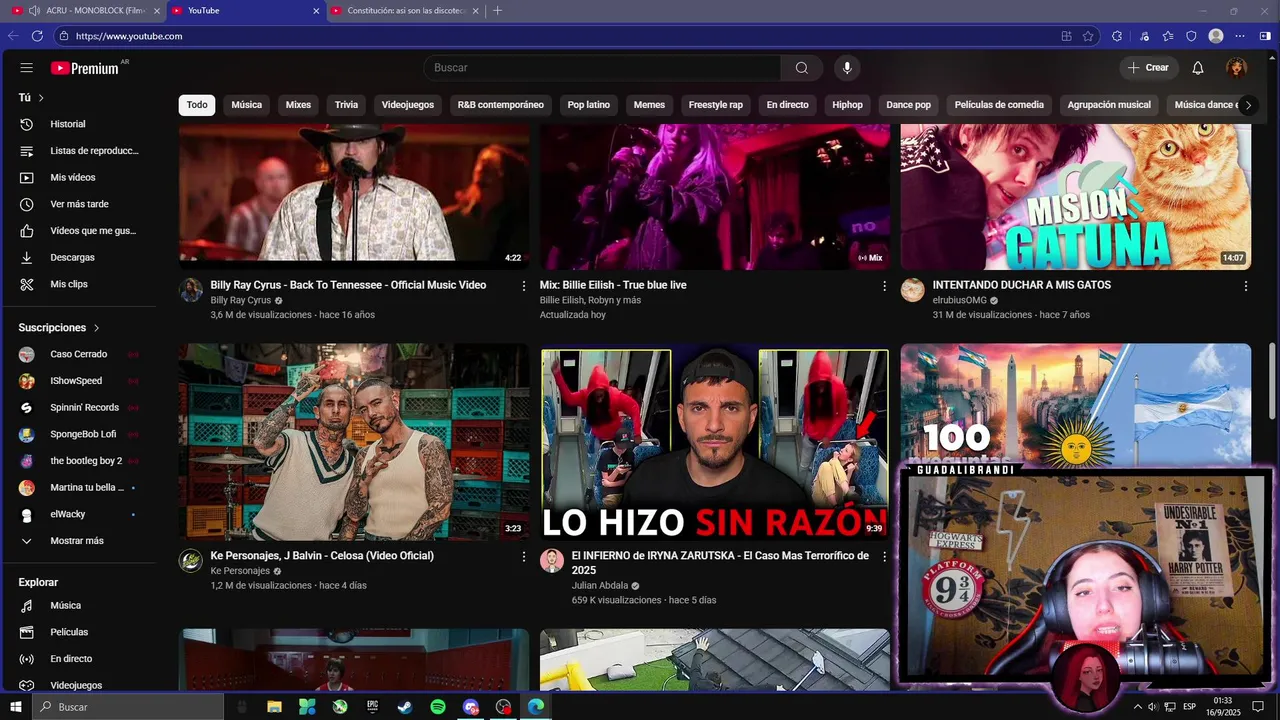The width and height of the screenshot is (1280, 720).
Task: Open Historial in the sidebar
Action: pos(78,124)
